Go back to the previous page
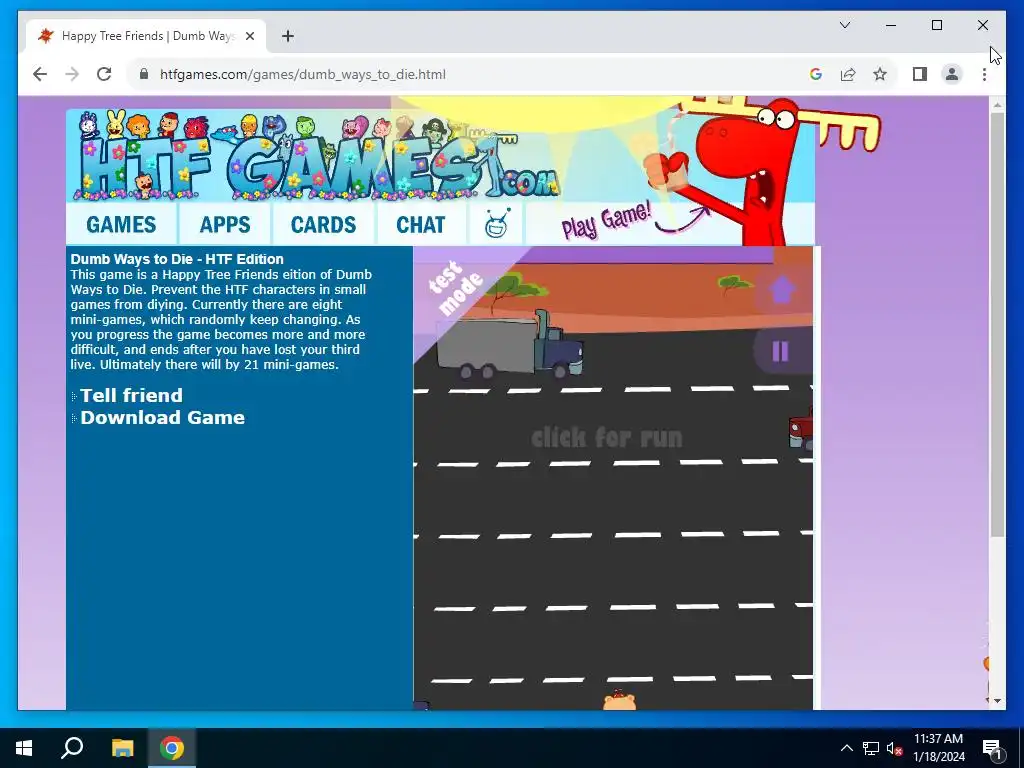 [40, 74]
